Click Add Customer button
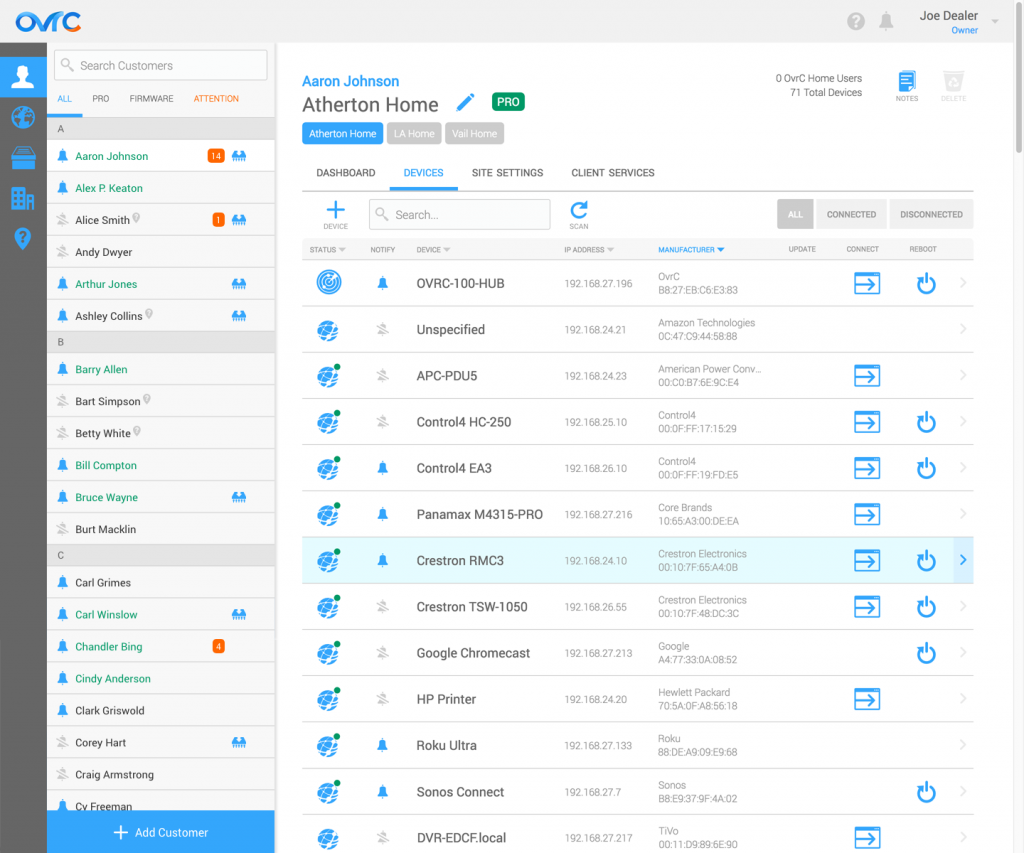This screenshot has width=1024, height=853. (161, 831)
